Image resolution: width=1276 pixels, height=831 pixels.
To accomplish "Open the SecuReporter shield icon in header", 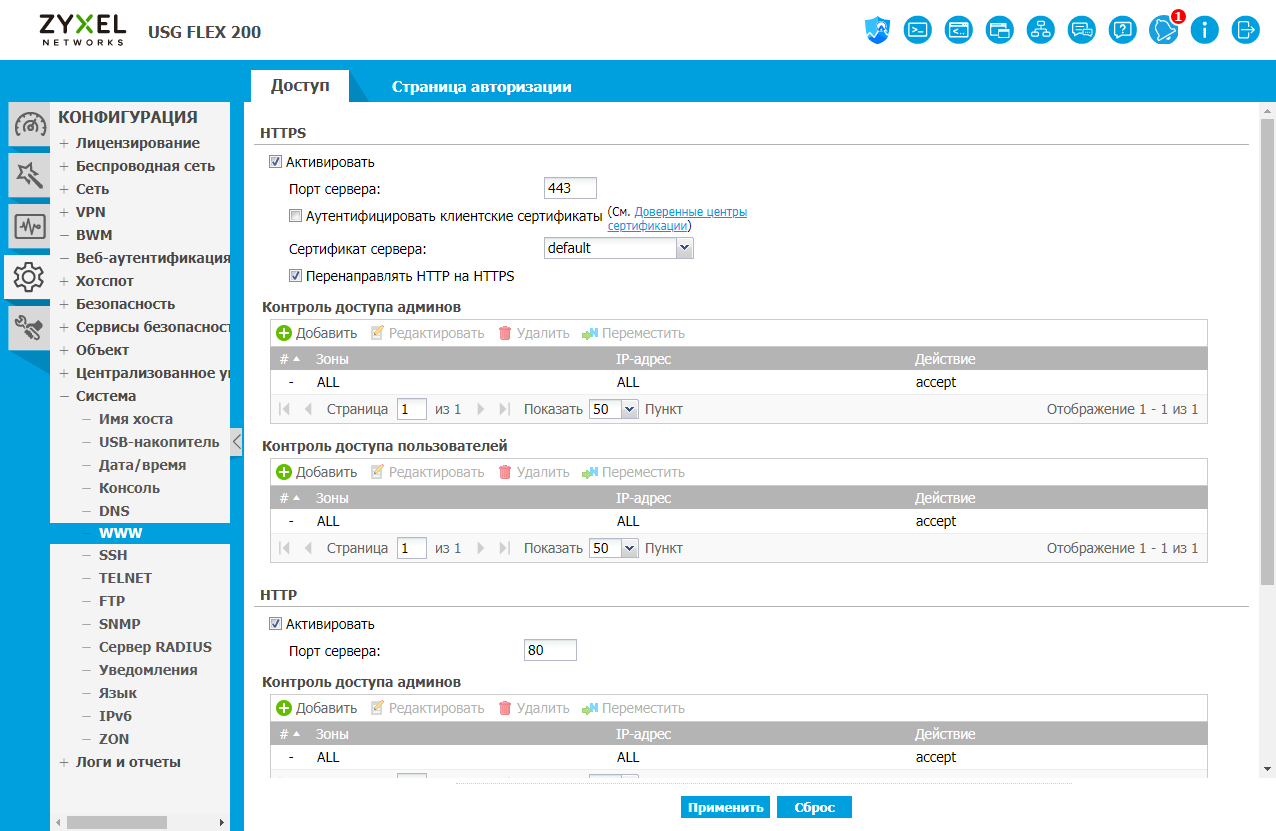I will [877, 30].
